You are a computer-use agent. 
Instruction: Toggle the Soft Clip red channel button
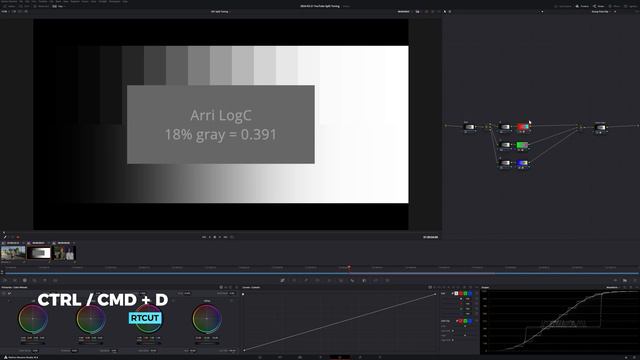click(x=461, y=321)
